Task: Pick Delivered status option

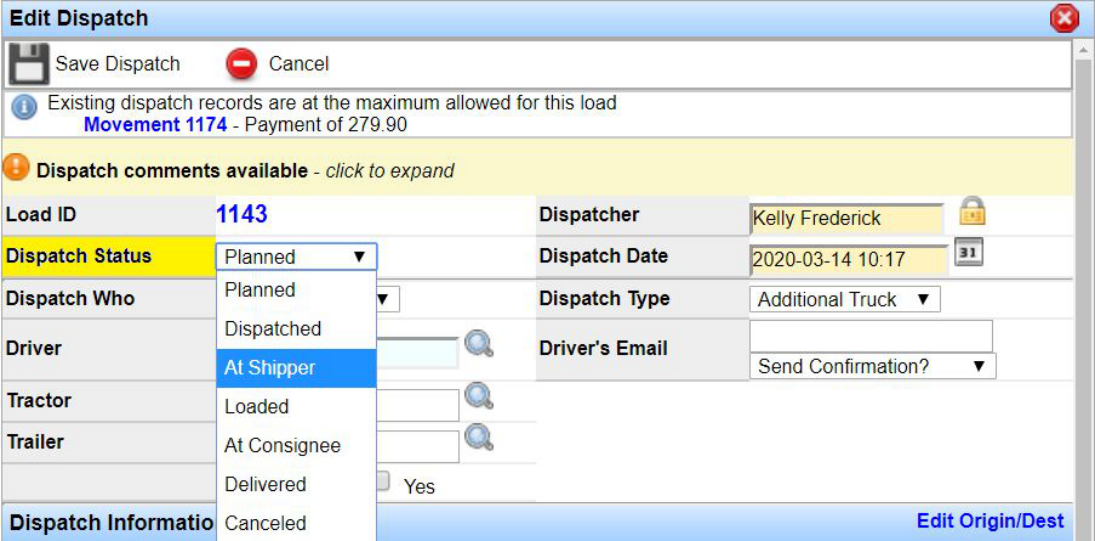Action: pos(296,484)
